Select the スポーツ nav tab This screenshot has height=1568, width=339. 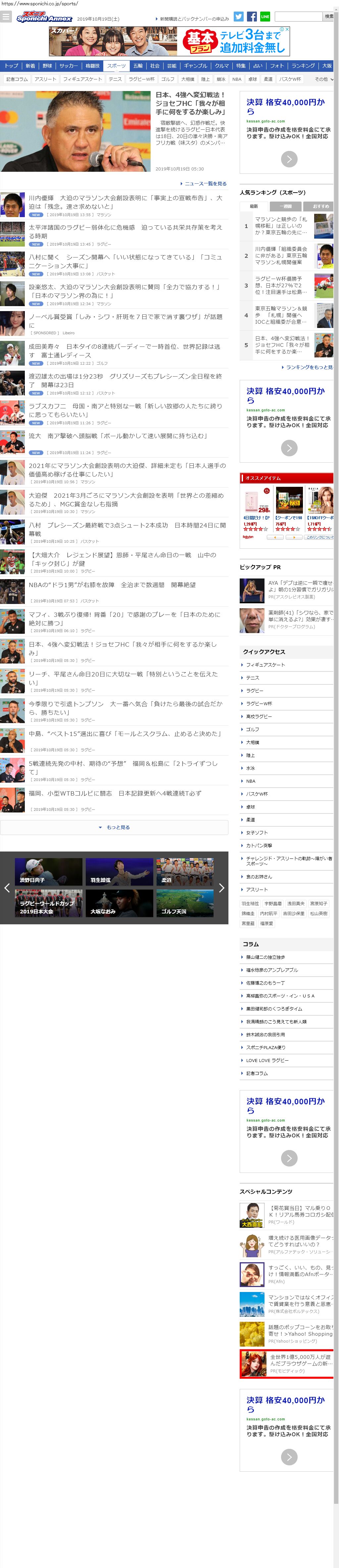click(116, 66)
